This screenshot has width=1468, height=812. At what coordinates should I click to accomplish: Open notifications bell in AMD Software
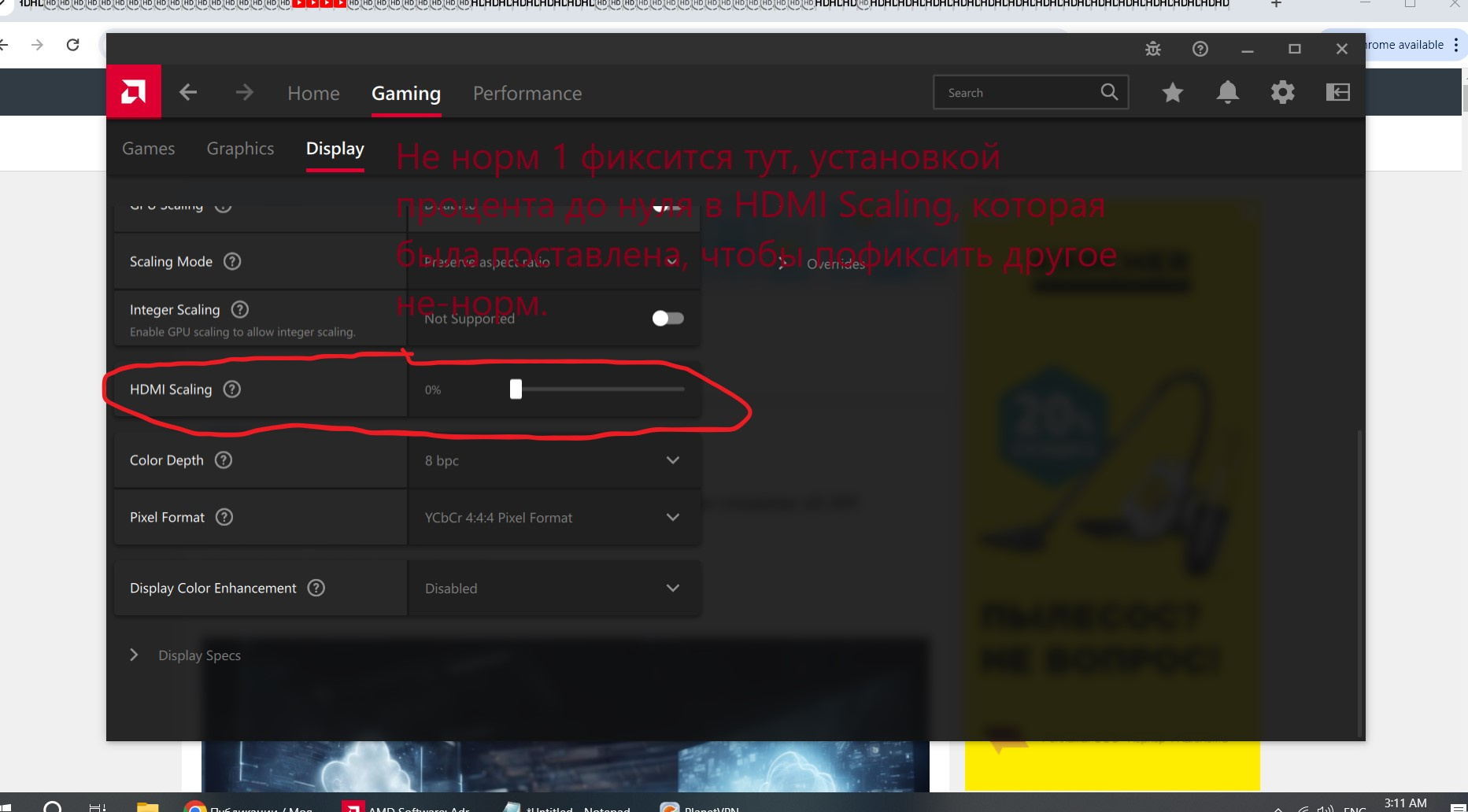click(1228, 93)
